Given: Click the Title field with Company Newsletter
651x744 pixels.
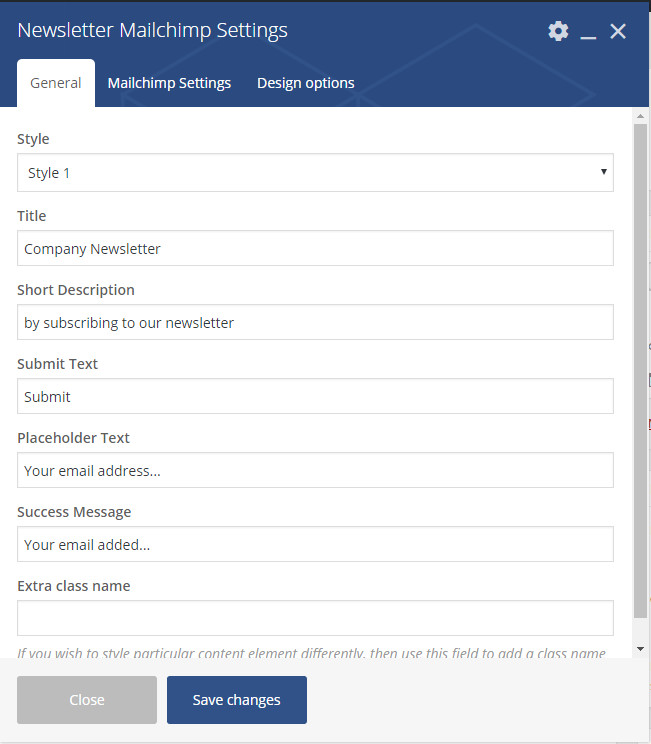Looking at the screenshot, I should 315,248.
